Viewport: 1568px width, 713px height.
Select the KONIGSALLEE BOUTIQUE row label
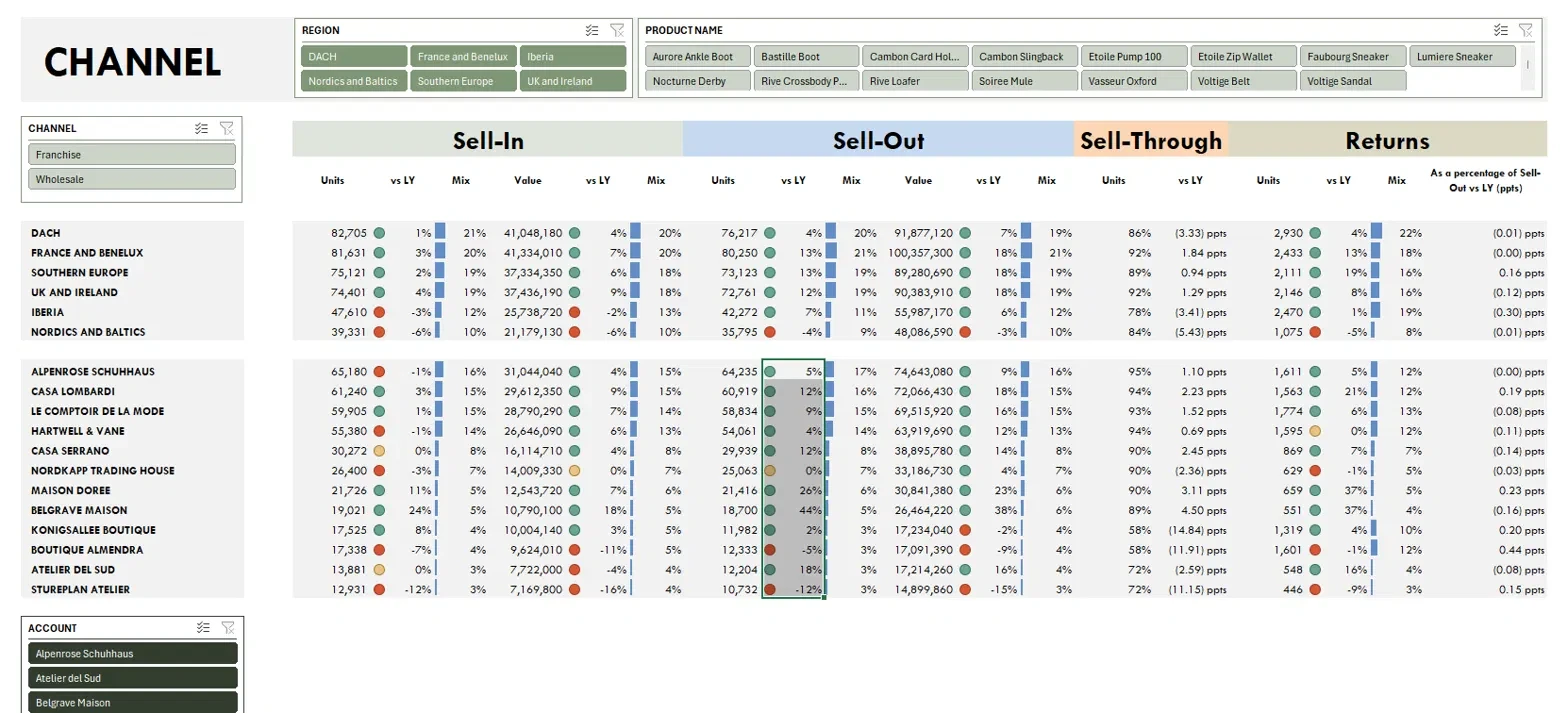click(91, 530)
